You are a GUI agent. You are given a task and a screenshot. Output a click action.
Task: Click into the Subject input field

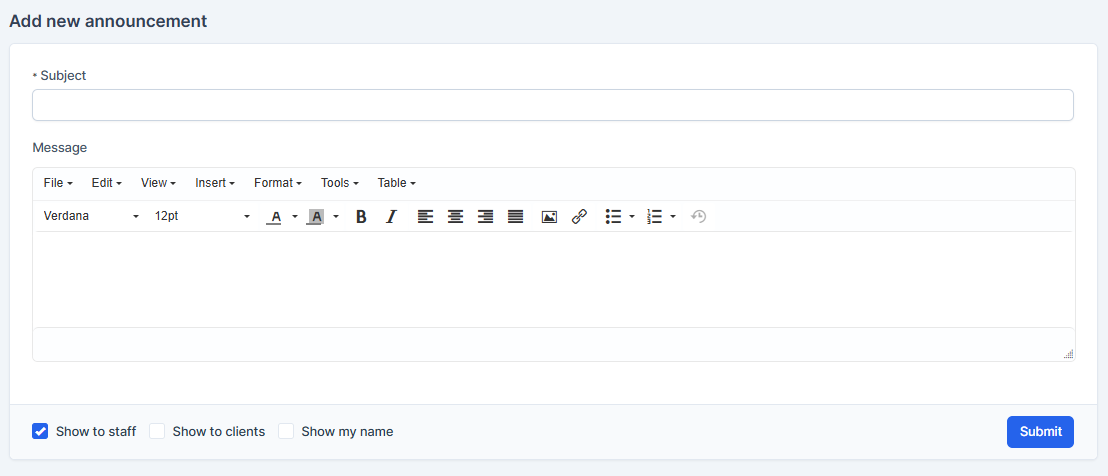click(x=552, y=105)
